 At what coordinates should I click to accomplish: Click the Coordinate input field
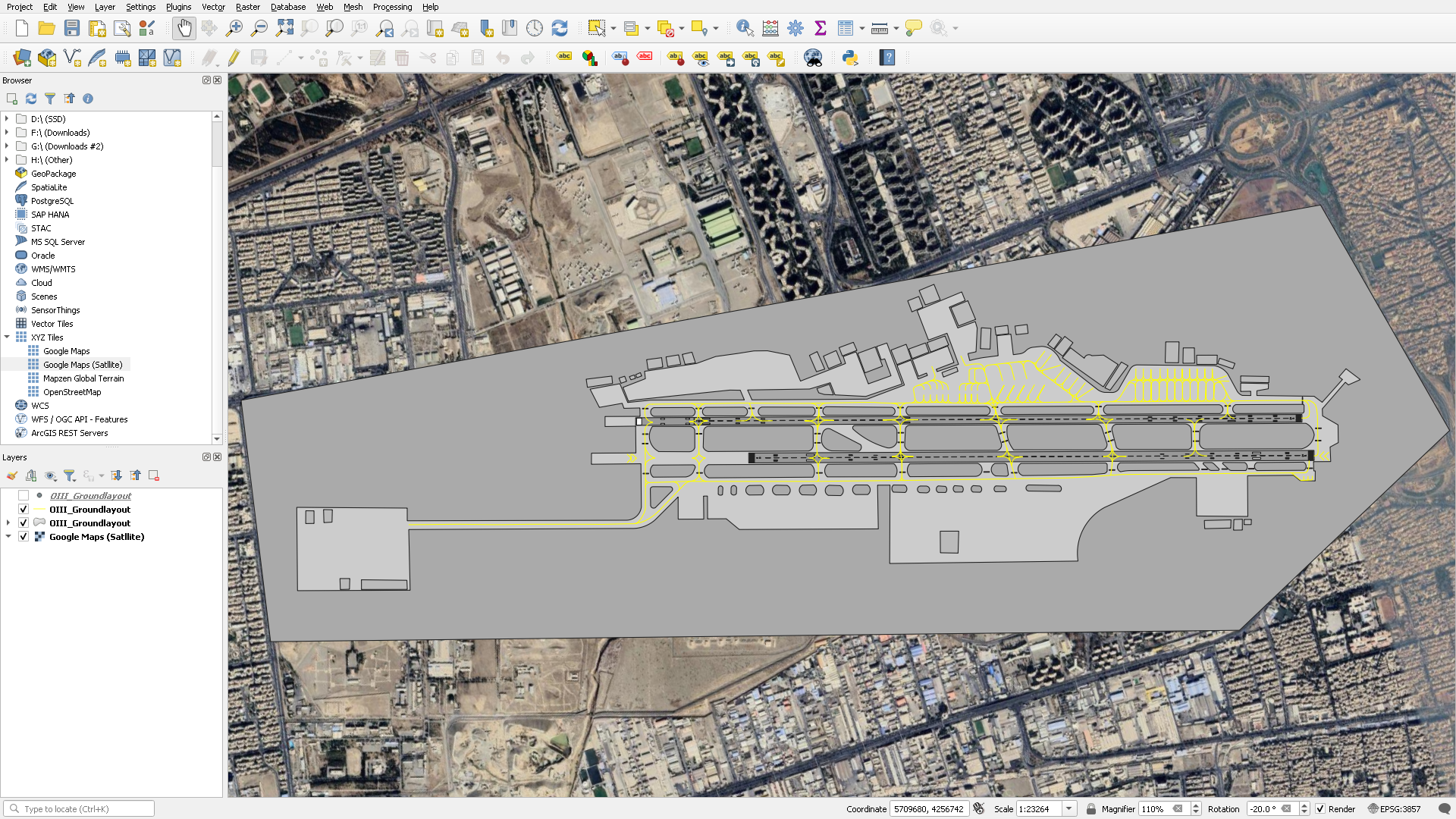(928, 809)
